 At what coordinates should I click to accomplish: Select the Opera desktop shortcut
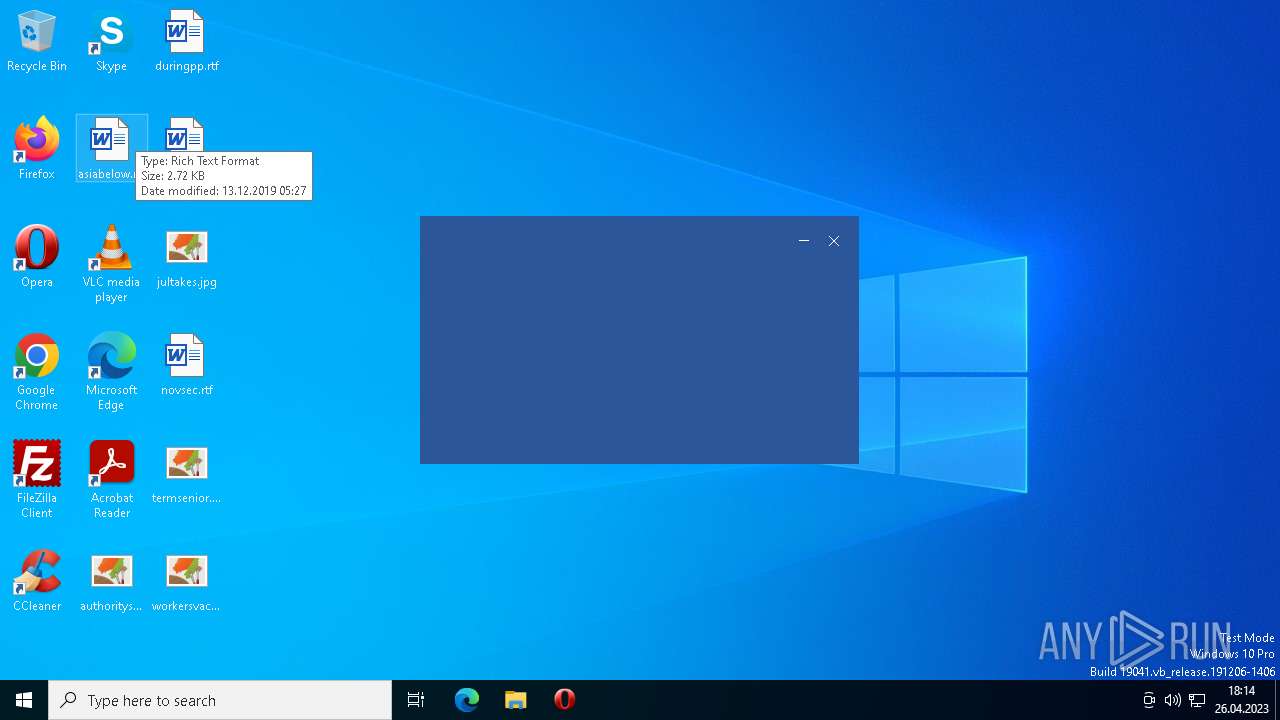[37, 257]
